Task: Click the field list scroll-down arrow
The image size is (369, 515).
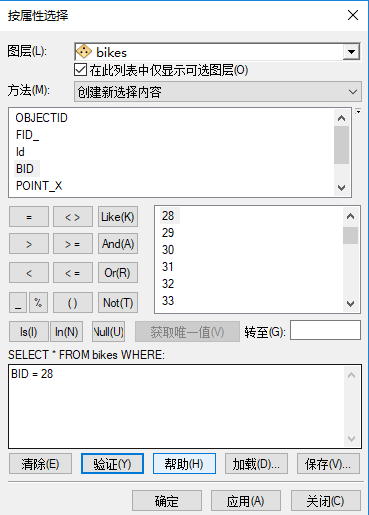Action: pyautogui.click(x=341, y=188)
